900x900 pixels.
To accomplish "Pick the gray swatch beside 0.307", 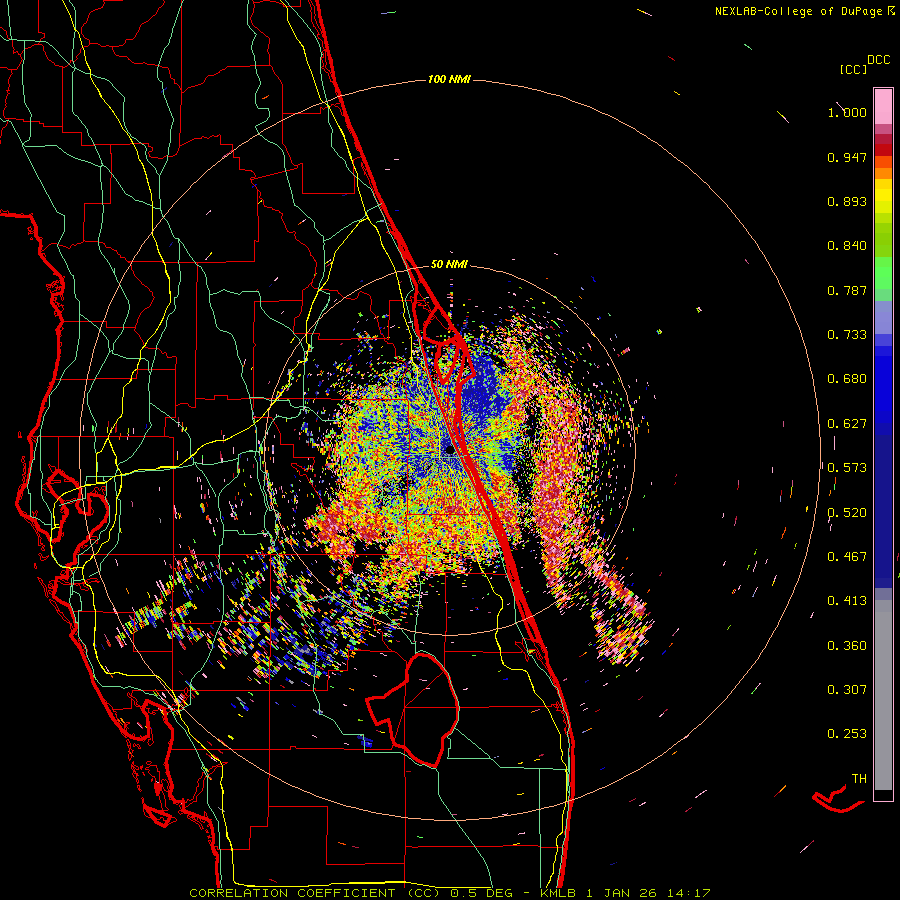I will (883, 695).
